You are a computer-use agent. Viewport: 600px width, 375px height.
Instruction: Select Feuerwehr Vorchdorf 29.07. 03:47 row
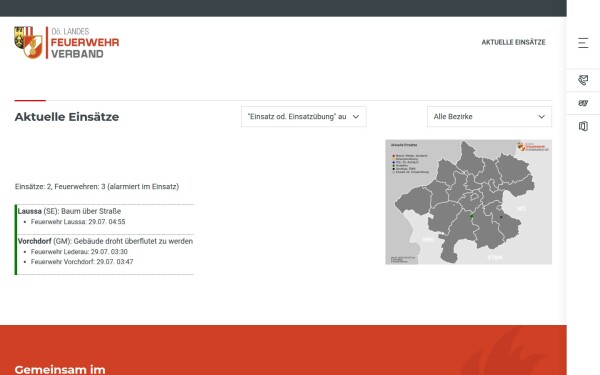coord(82,262)
